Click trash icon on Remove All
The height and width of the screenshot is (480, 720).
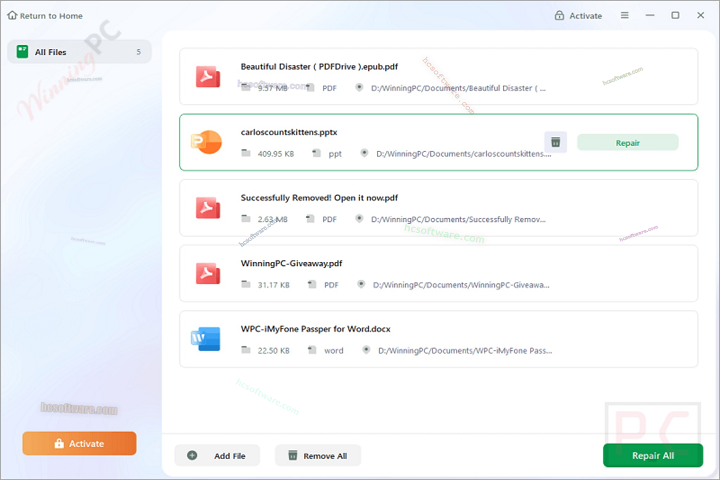pyautogui.click(x=292, y=455)
